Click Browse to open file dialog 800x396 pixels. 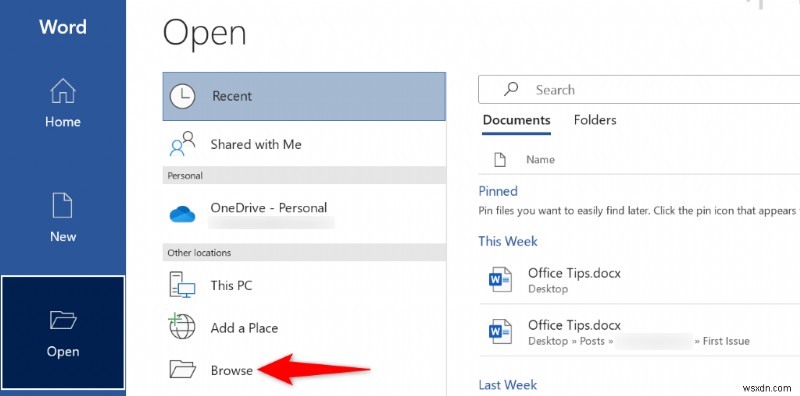[304, 369]
